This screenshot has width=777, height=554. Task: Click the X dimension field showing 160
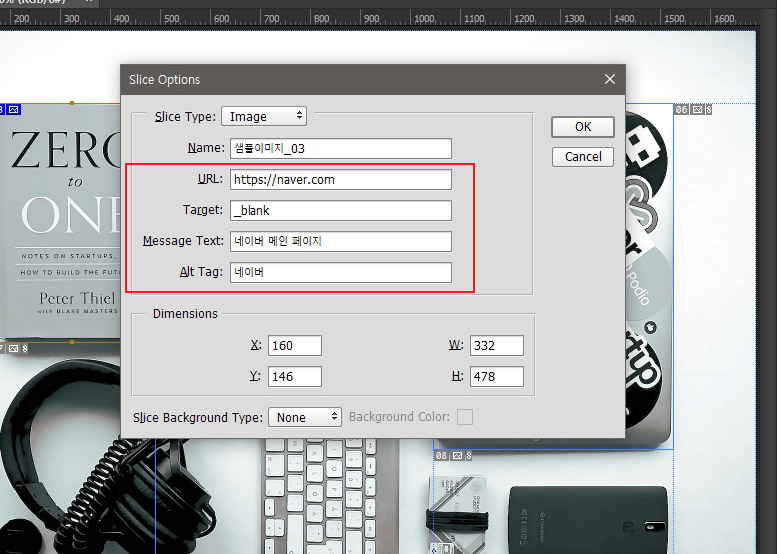click(x=295, y=345)
